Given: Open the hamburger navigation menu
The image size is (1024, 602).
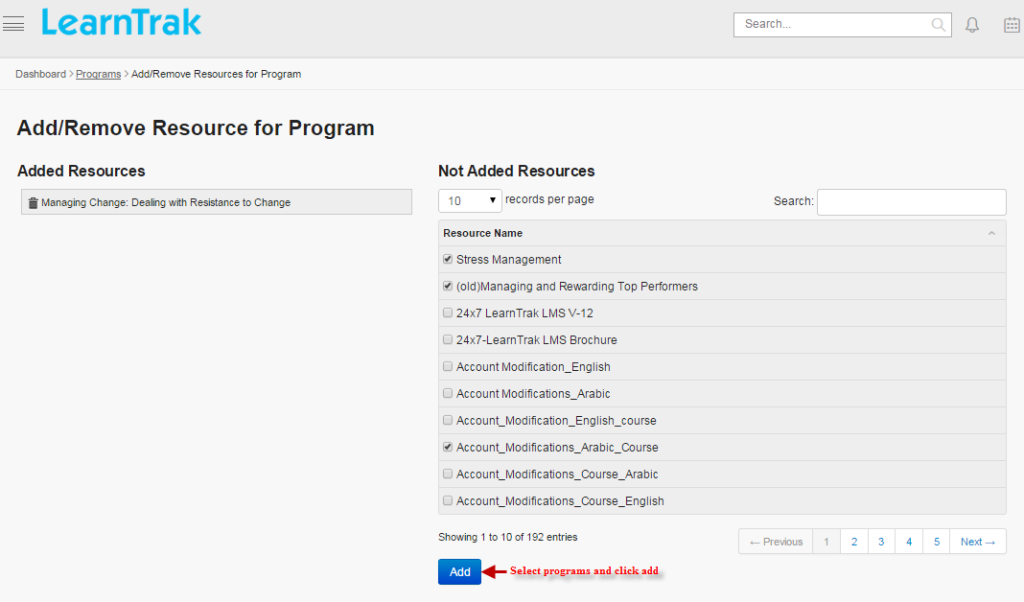Looking at the screenshot, I should (14, 24).
